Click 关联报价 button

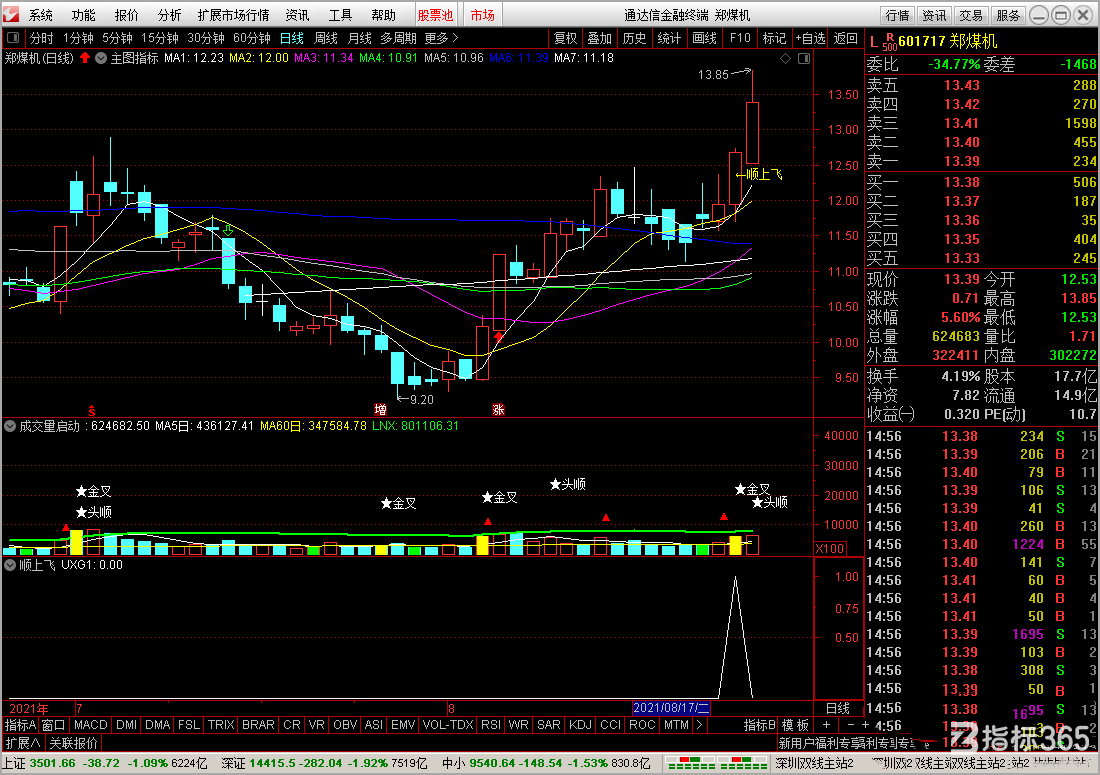pos(74,743)
